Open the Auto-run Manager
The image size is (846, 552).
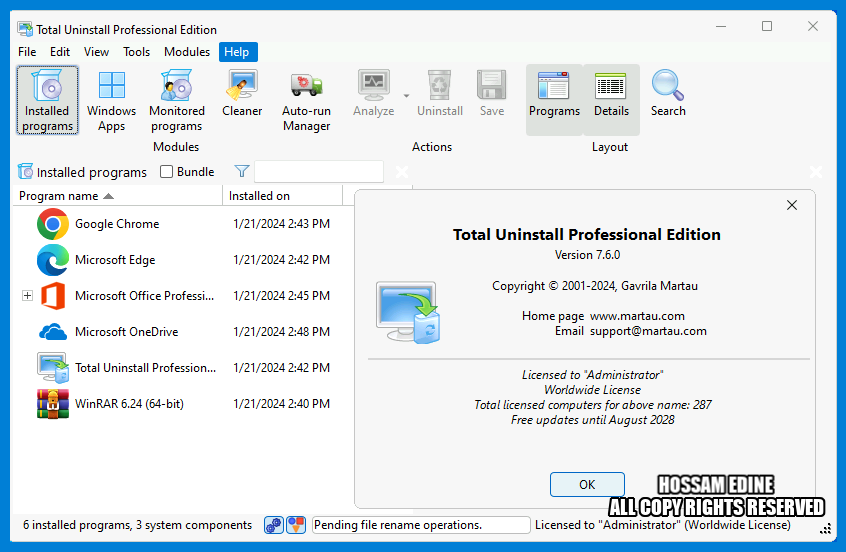click(x=306, y=100)
